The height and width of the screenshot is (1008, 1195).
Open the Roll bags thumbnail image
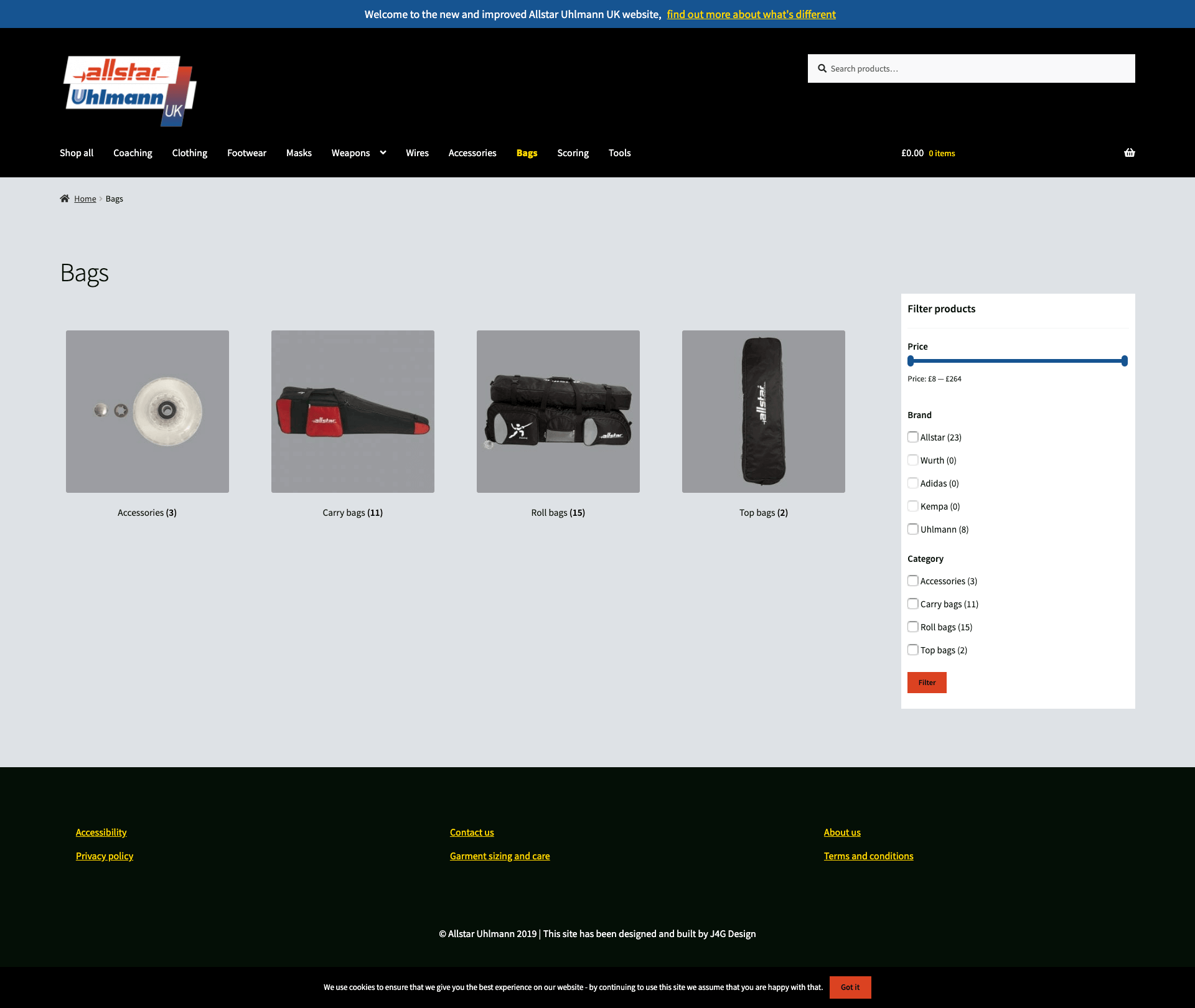pyautogui.click(x=558, y=411)
